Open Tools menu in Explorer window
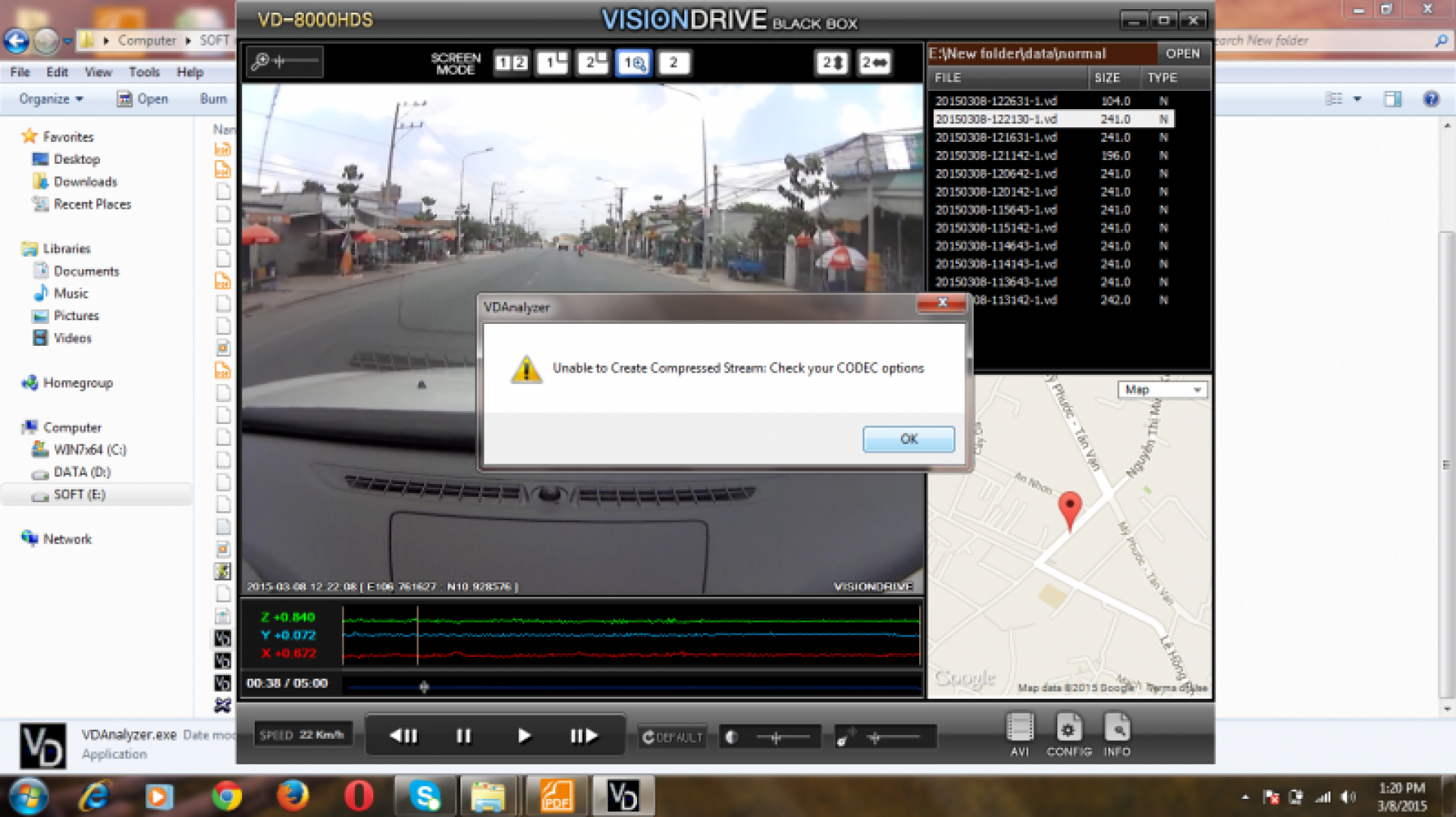This screenshot has height=817, width=1456. [144, 72]
